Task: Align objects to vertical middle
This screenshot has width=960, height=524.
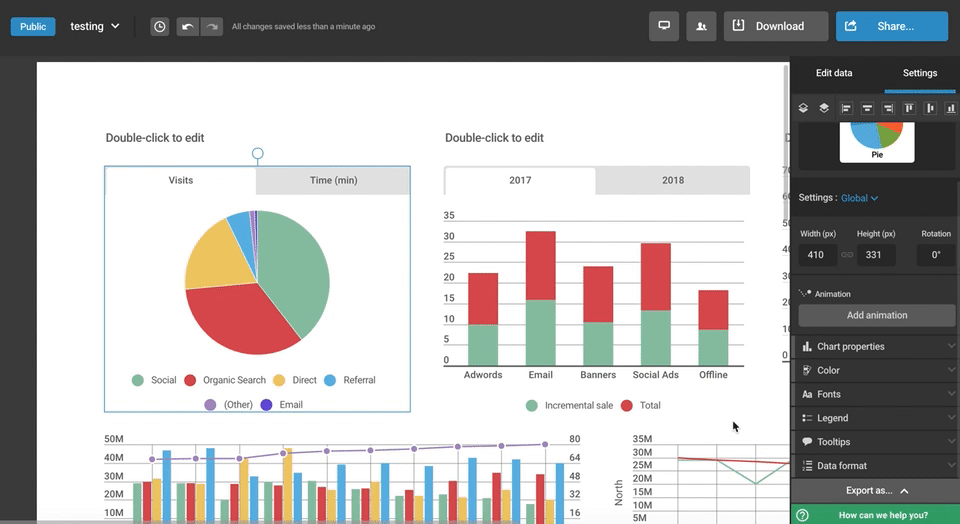Action: 930,108
